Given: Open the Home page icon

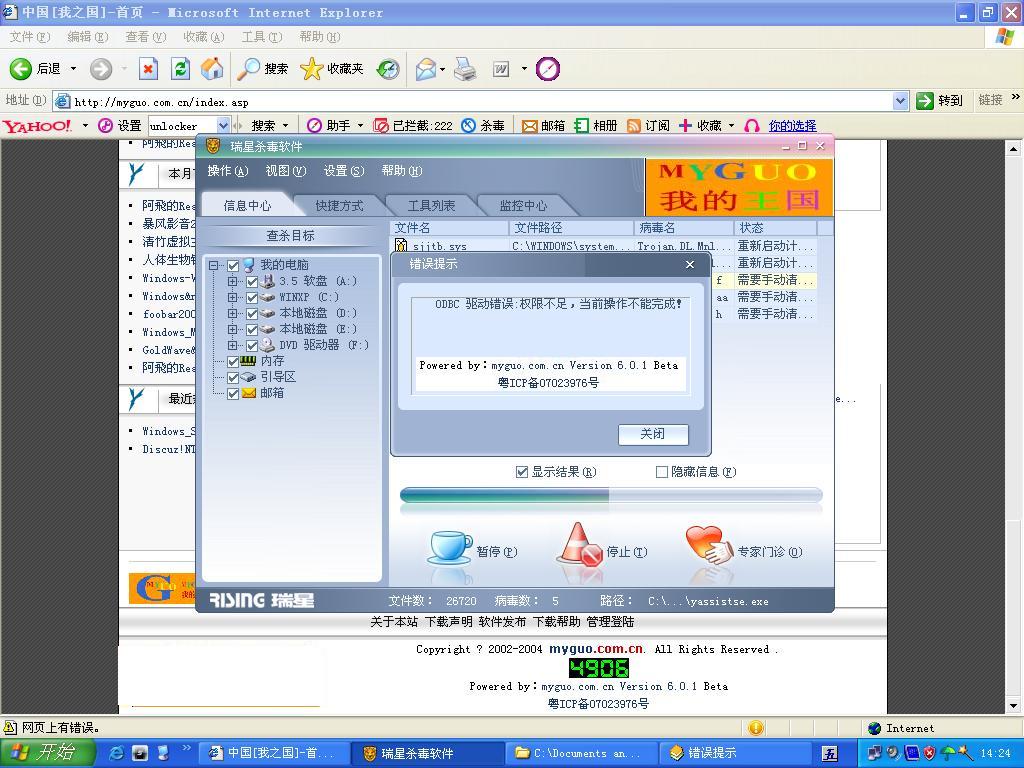Looking at the screenshot, I should tap(212, 69).
